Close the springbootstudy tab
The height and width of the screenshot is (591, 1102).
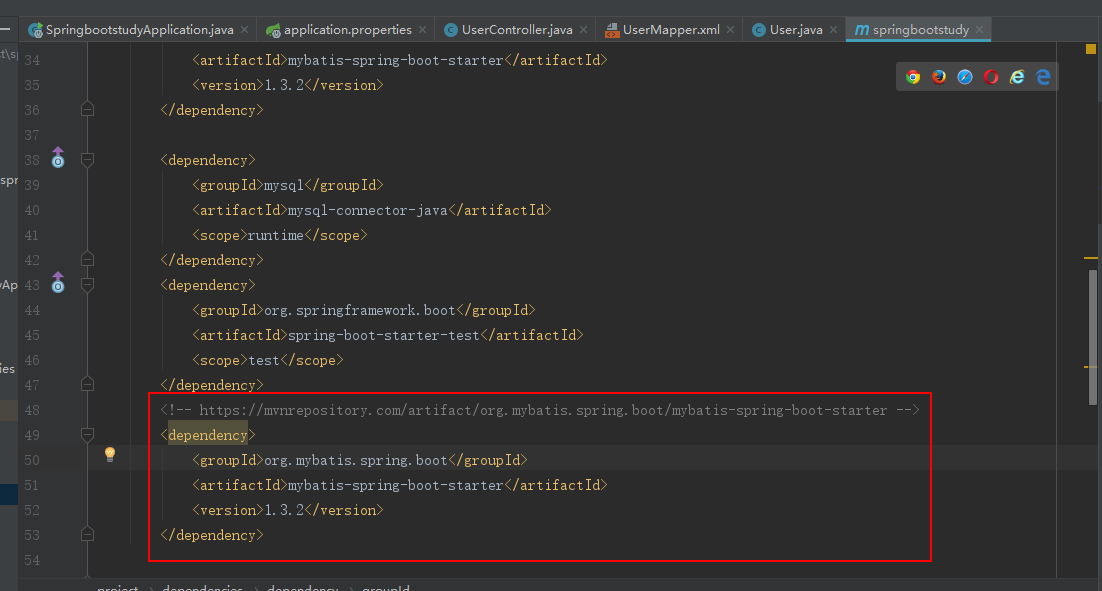[980, 30]
